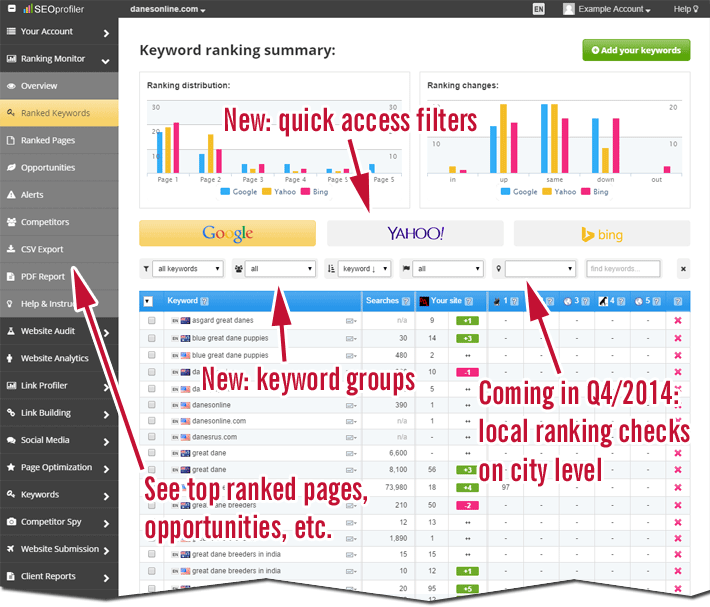The width and height of the screenshot is (710, 607).
Task: Open the Help menu
Action: point(685,9)
